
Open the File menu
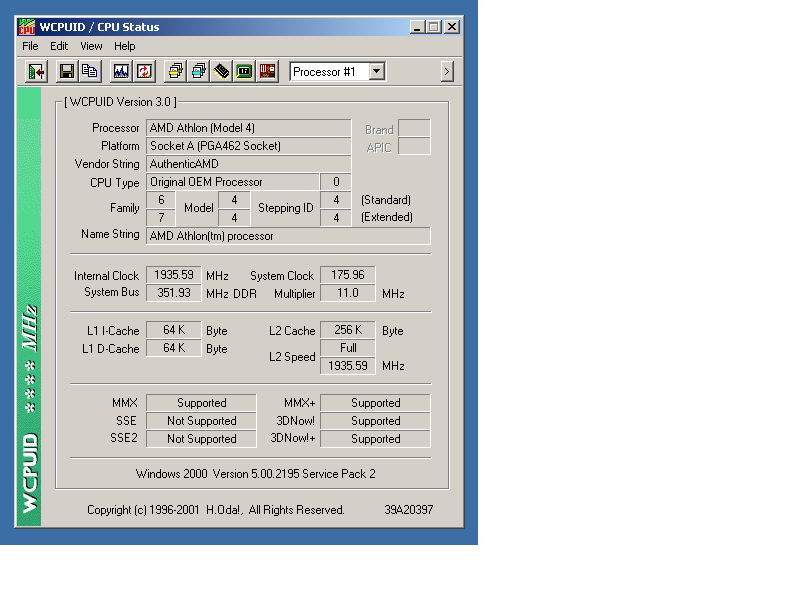pos(30,46)
